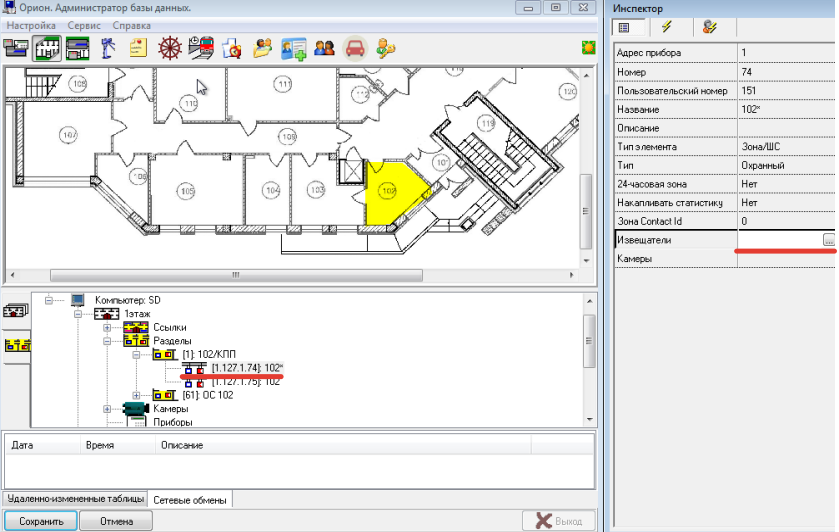Expand the Ссылки tree node
Image resolution: width=839 pixels, height=532 pixels.
(108, 327)
